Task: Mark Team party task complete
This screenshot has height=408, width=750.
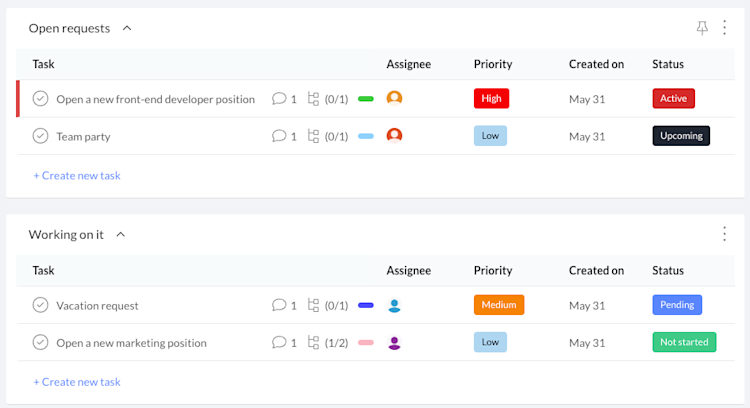Action: tap(40, 136)
